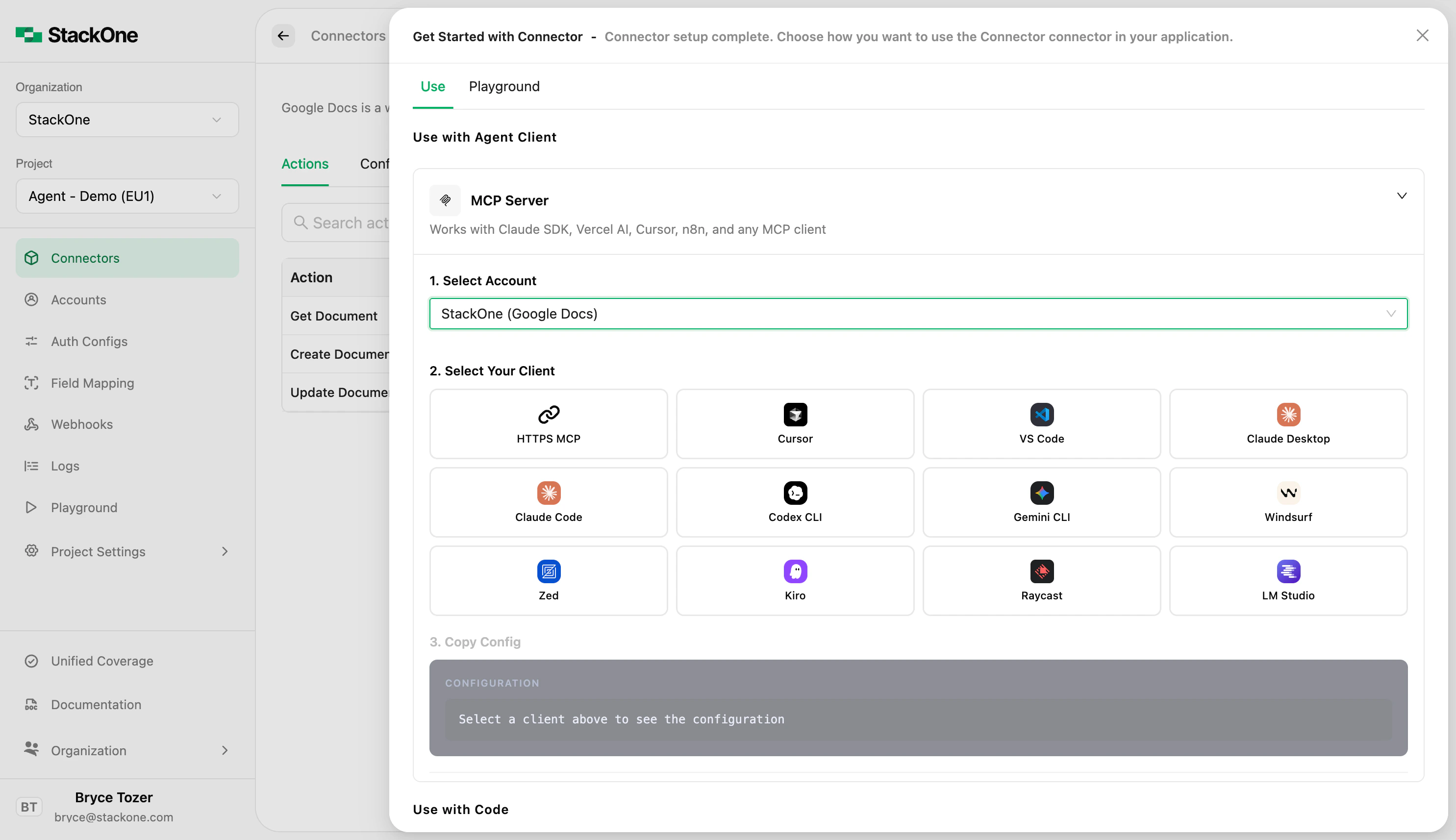Screen dimensions: 1456x840
Task: Open the Agent - Demo project selector
Action: pos(126,196)
